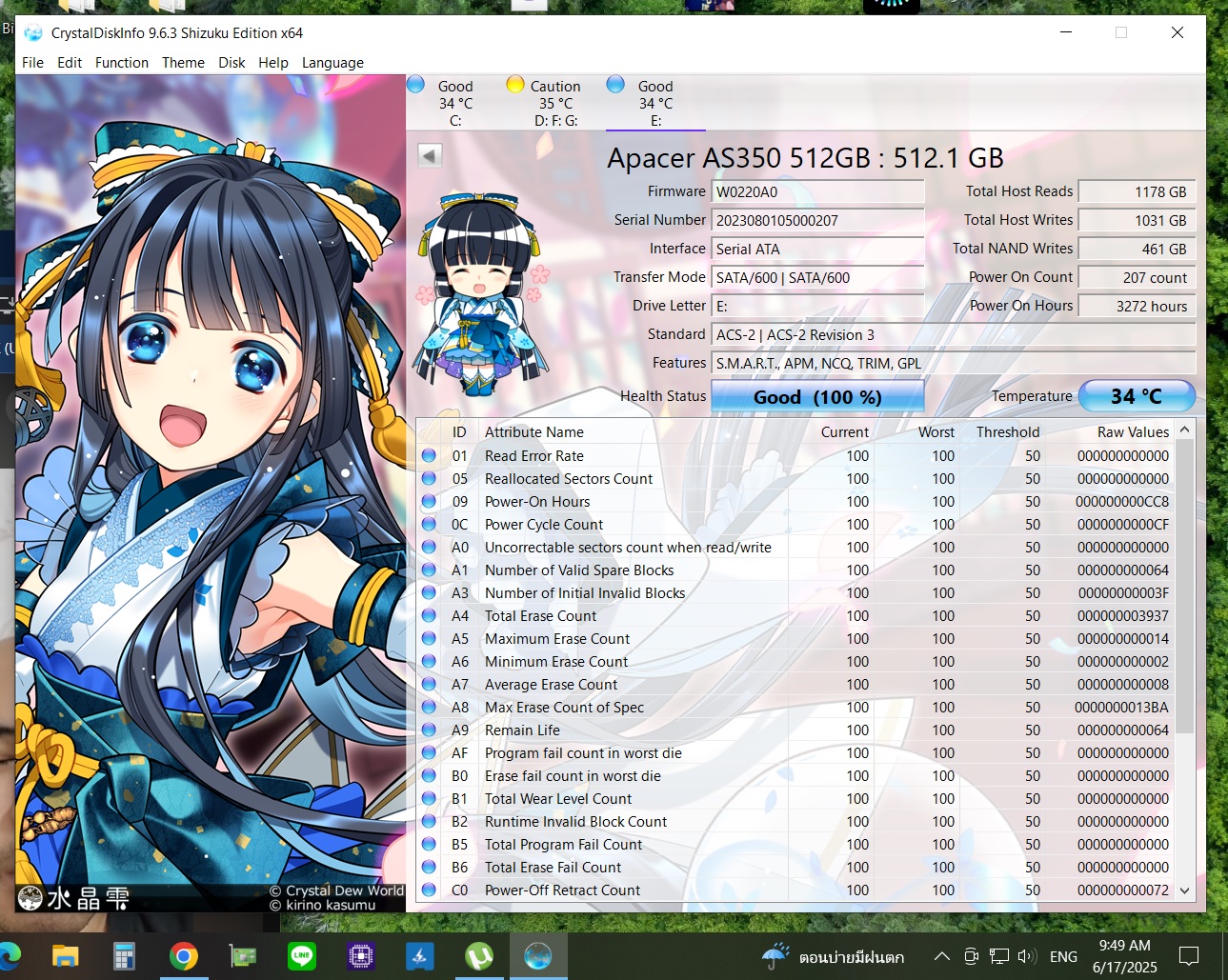
Task: Open Google Chrome from the taskbar
Action: coord(184,956)
